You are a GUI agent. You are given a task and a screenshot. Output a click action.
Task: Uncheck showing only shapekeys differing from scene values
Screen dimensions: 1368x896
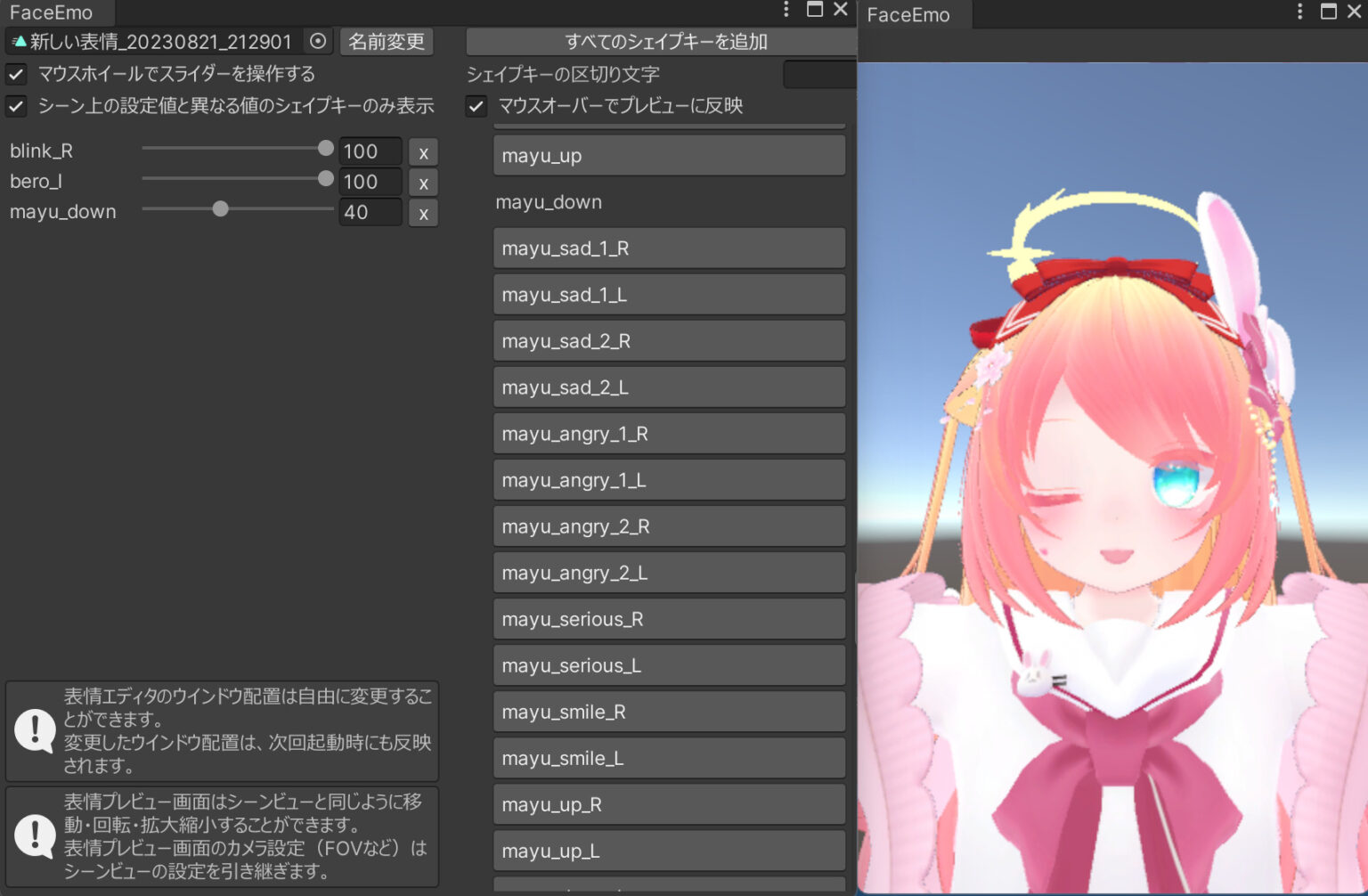click(x=16, y=106)
